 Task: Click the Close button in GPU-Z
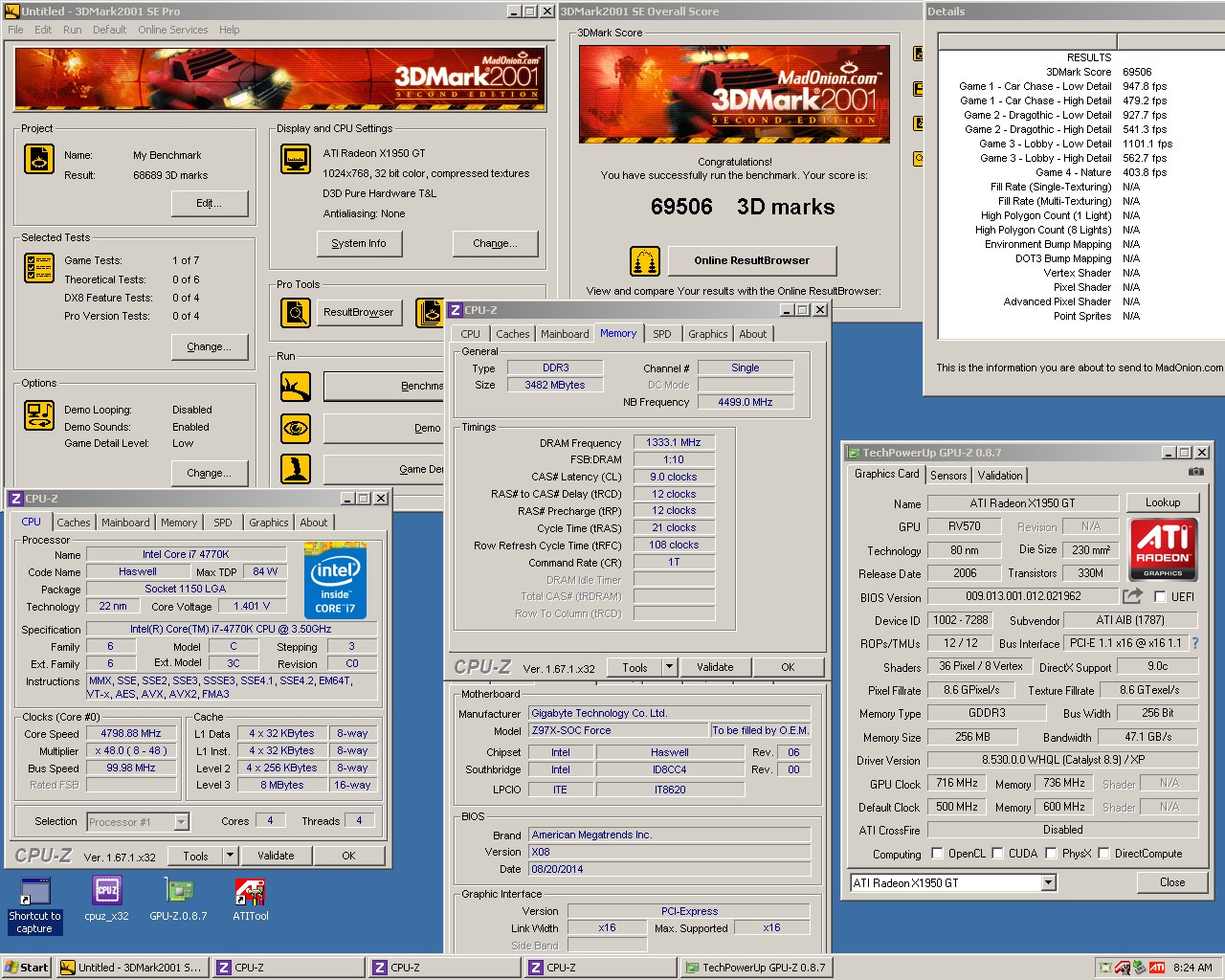click(x=1171, y=882)
